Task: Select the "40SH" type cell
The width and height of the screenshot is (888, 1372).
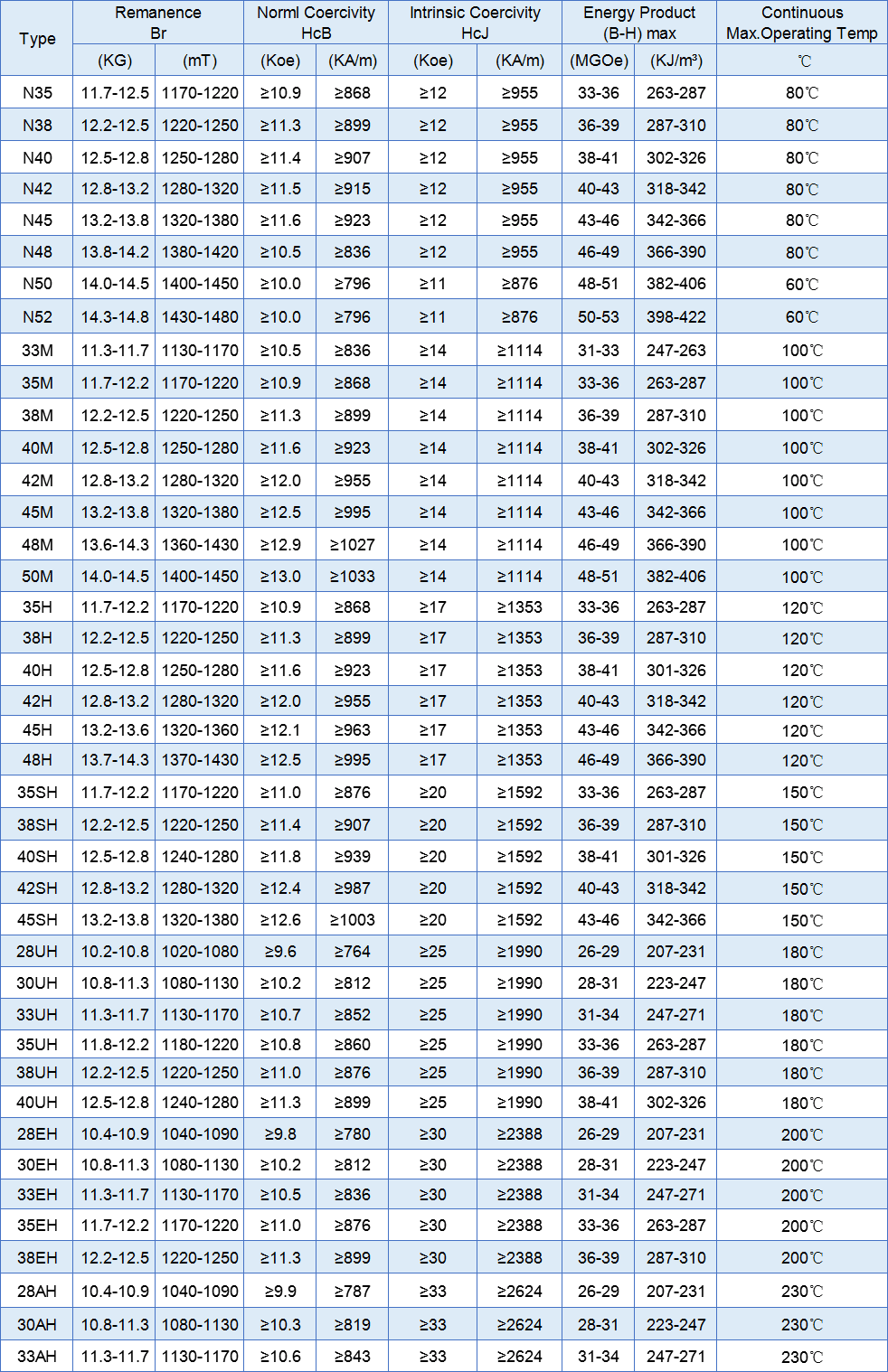Action: [x=37, y=856]
